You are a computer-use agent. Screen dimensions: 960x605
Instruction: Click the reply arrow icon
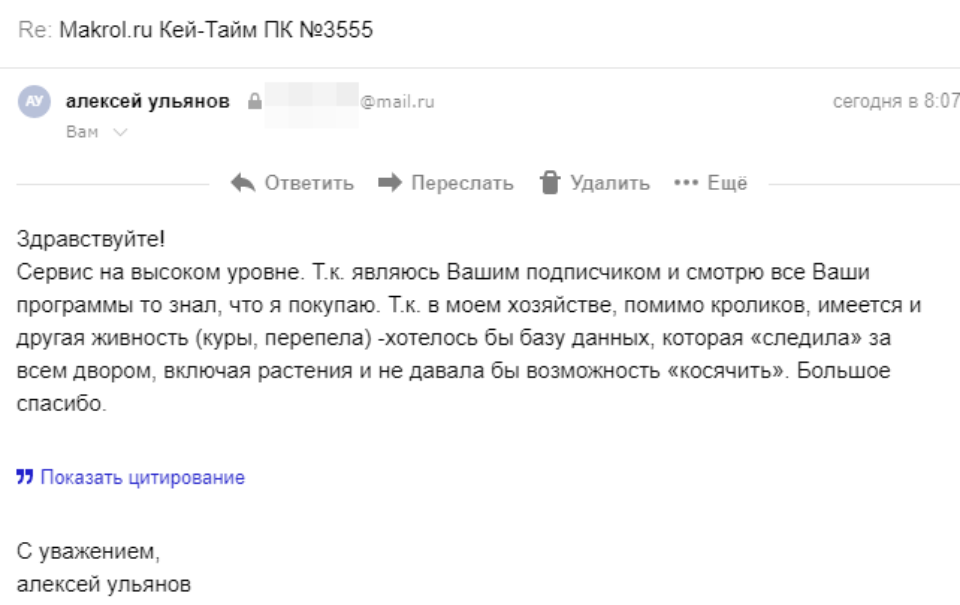point(242,183)
